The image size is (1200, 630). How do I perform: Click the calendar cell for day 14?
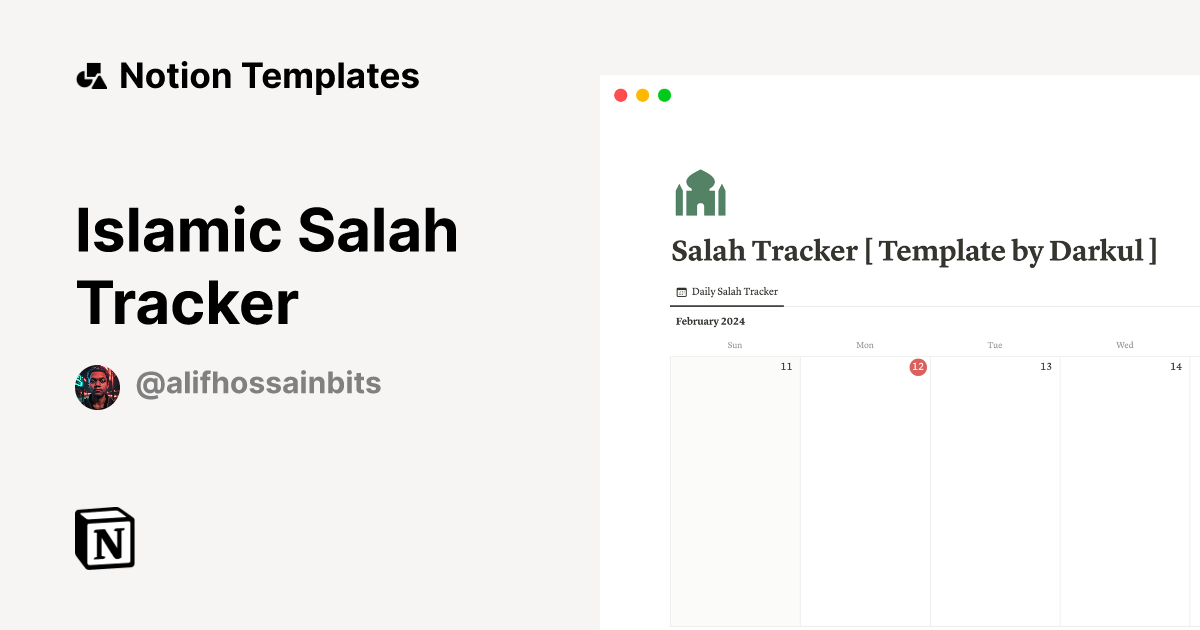click(x=1125, y=490)
